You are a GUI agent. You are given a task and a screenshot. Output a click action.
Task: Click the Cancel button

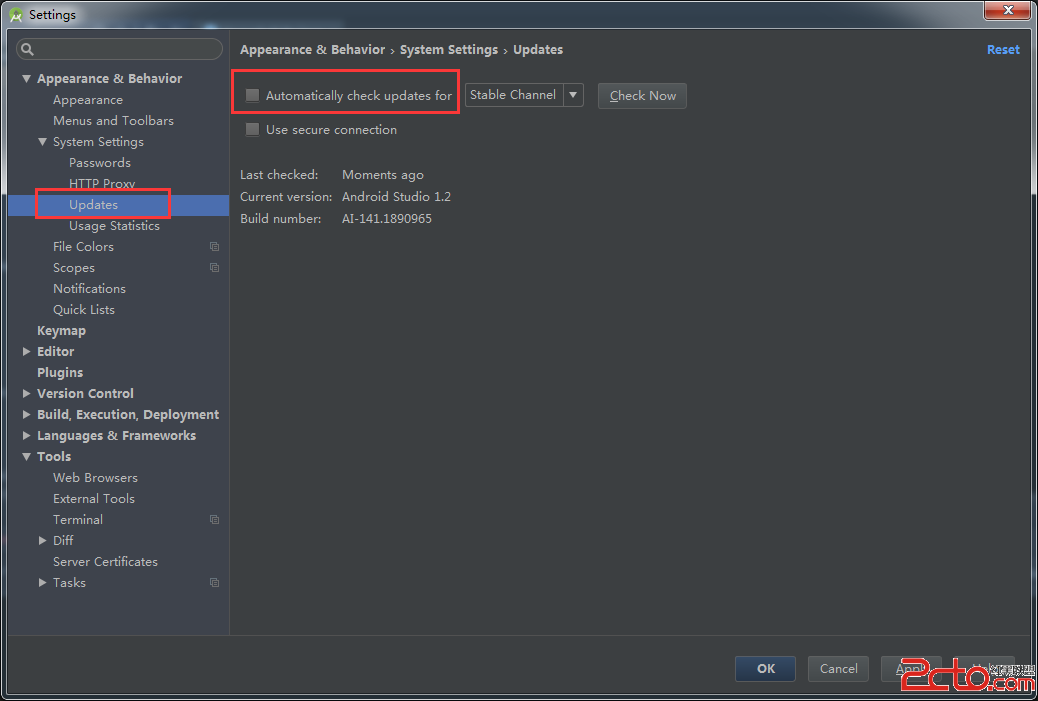coord(838,669)
